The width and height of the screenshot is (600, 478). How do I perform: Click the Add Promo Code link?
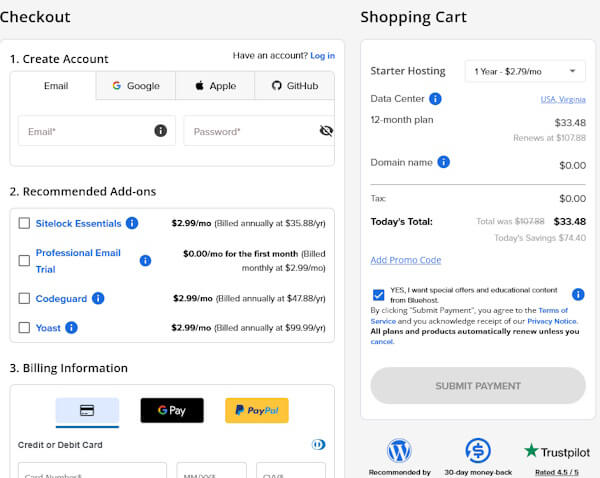pos(405,260)
